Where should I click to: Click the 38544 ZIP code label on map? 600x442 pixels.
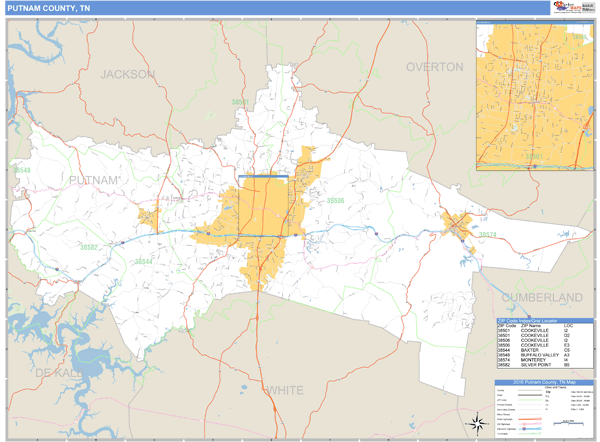pos(145,262)
